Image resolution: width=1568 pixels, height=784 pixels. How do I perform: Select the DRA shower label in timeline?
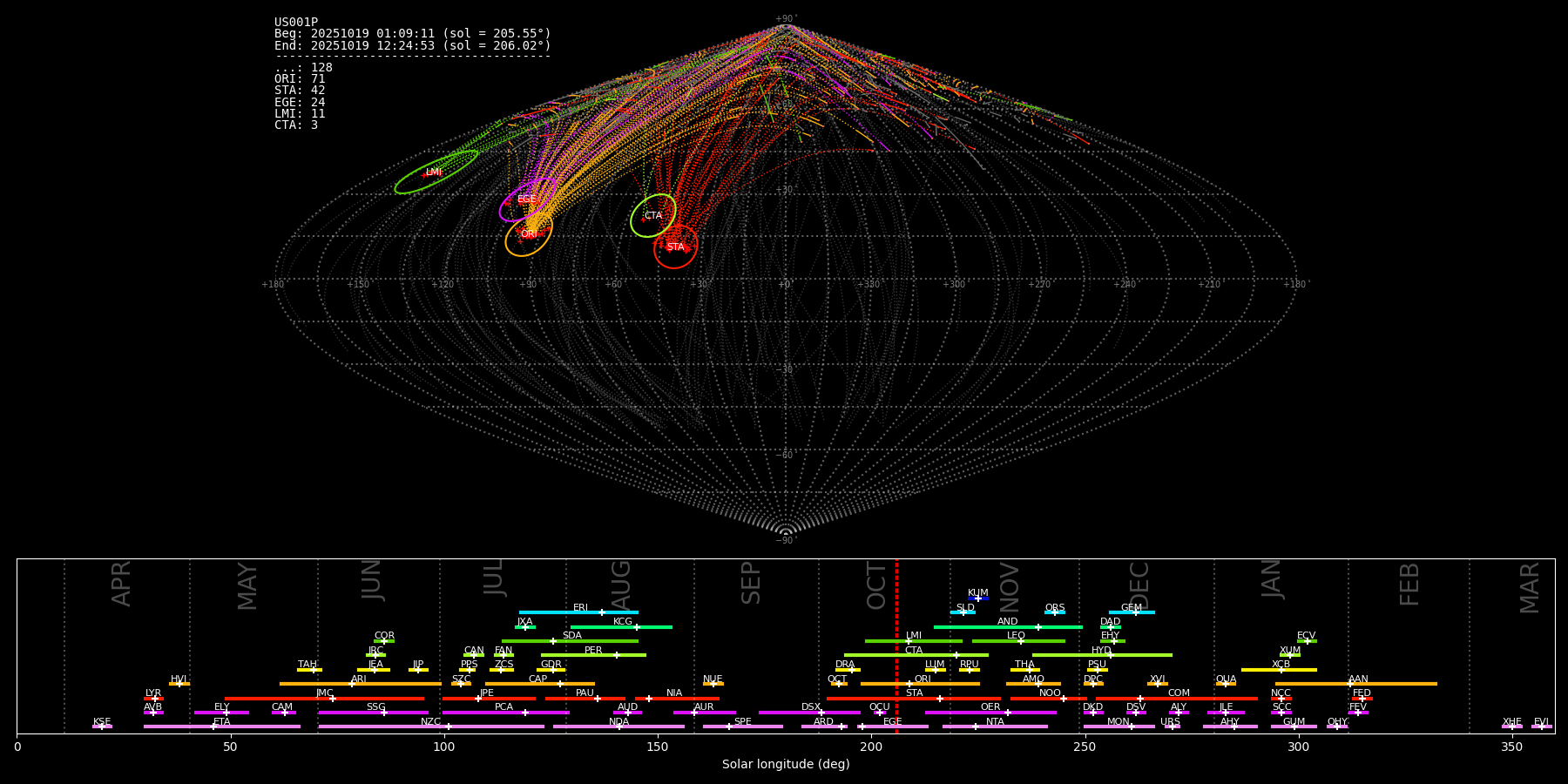(845, 664)
